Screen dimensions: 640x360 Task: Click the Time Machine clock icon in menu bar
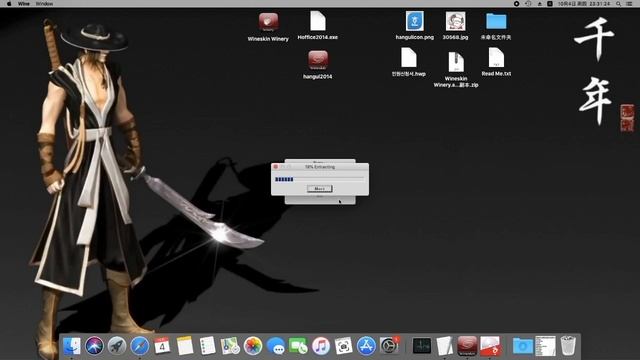tap(528, 4)
